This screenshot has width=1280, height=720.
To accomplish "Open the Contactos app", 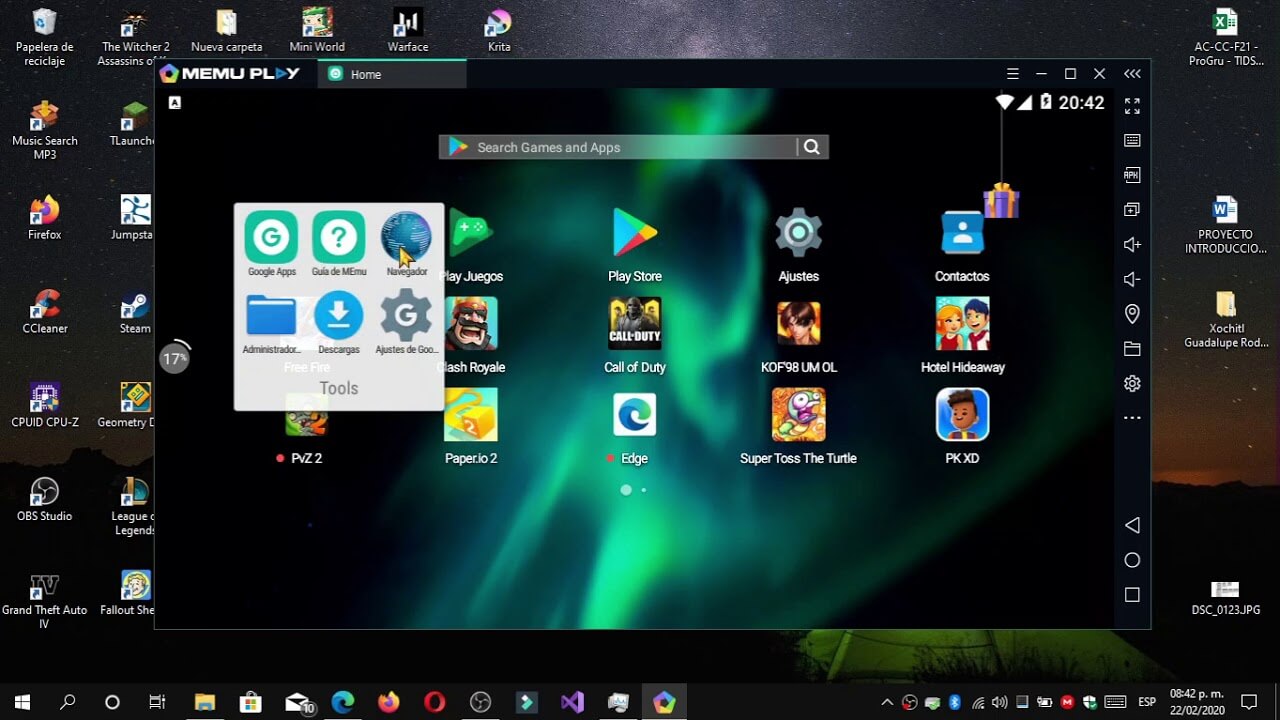I will 962,234.
